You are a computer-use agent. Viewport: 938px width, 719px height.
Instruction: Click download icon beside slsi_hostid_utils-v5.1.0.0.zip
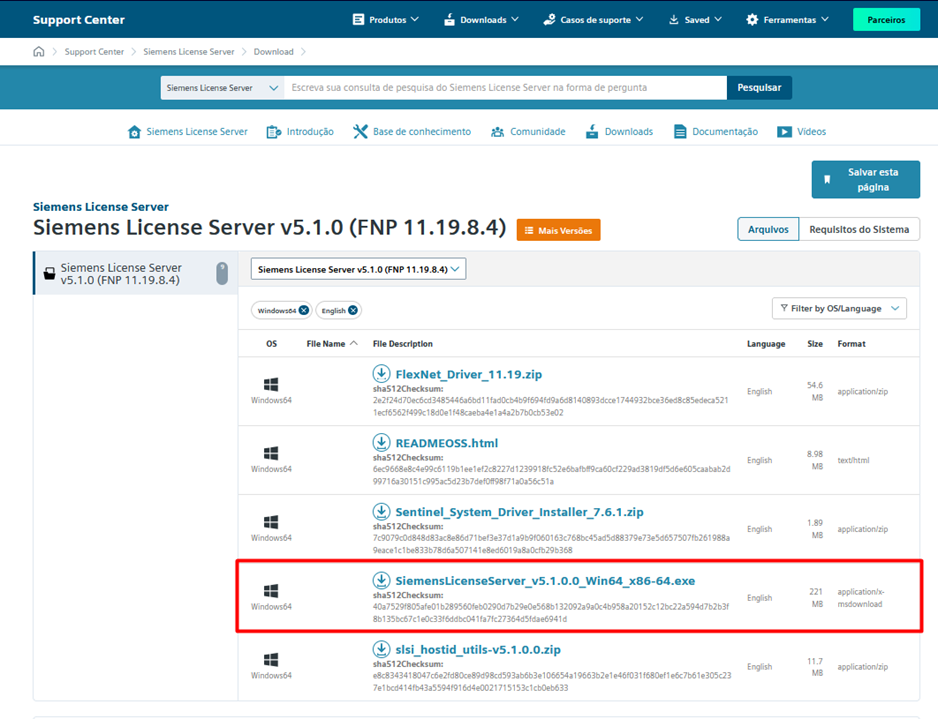click(x=381, y=650)
